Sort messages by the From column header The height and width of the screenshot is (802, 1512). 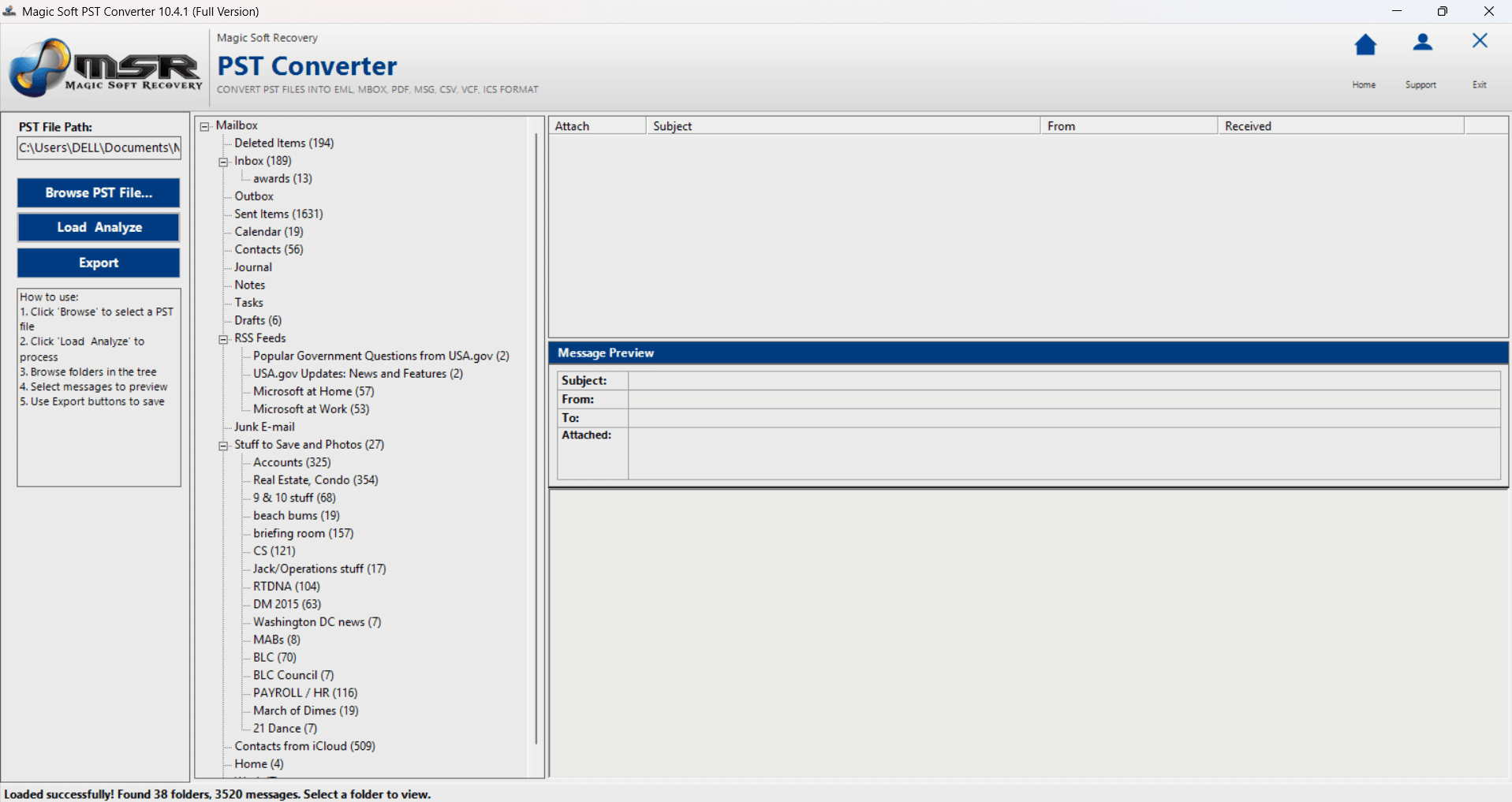[x=1129, y=126]
